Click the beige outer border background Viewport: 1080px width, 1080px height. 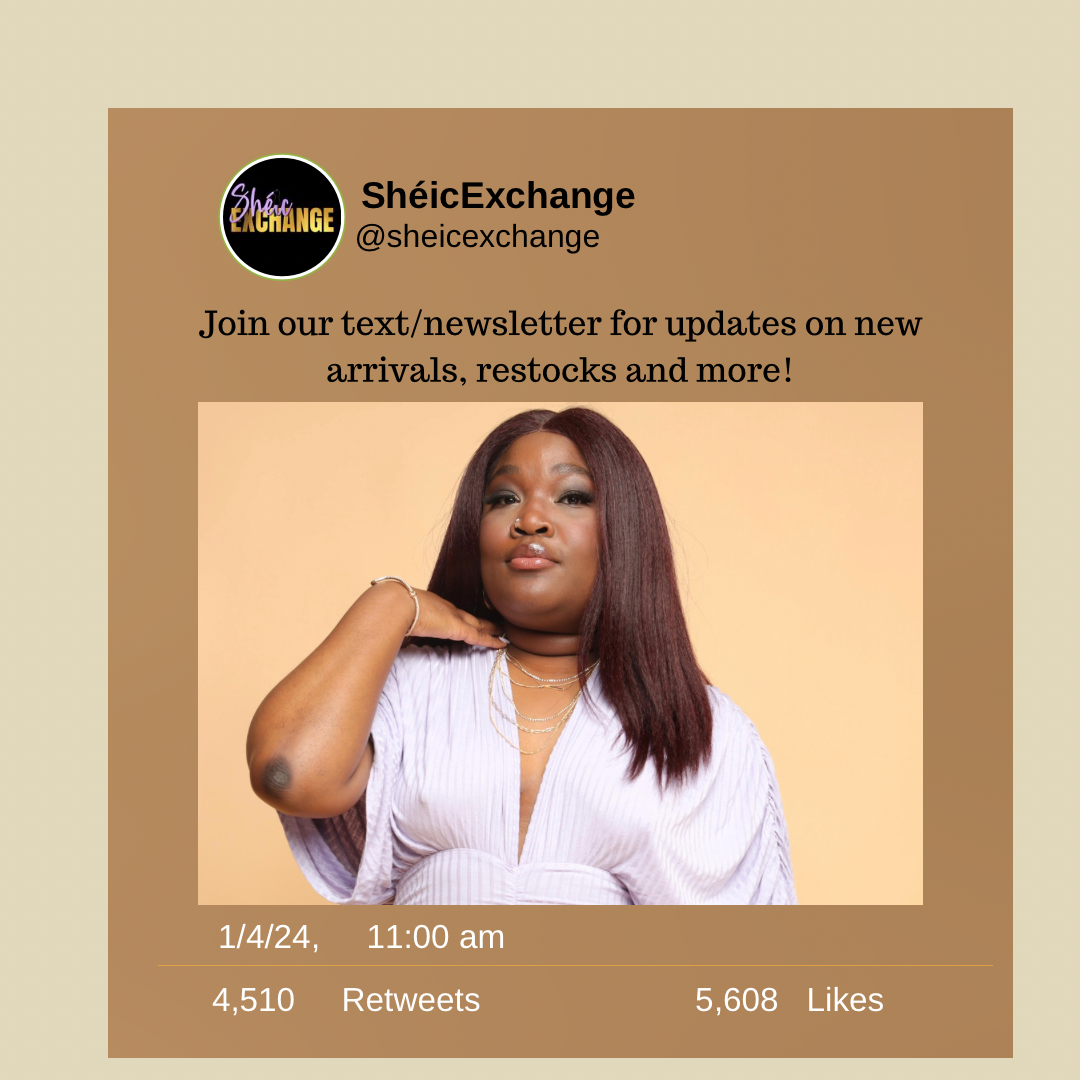click(x=540, y=52)
